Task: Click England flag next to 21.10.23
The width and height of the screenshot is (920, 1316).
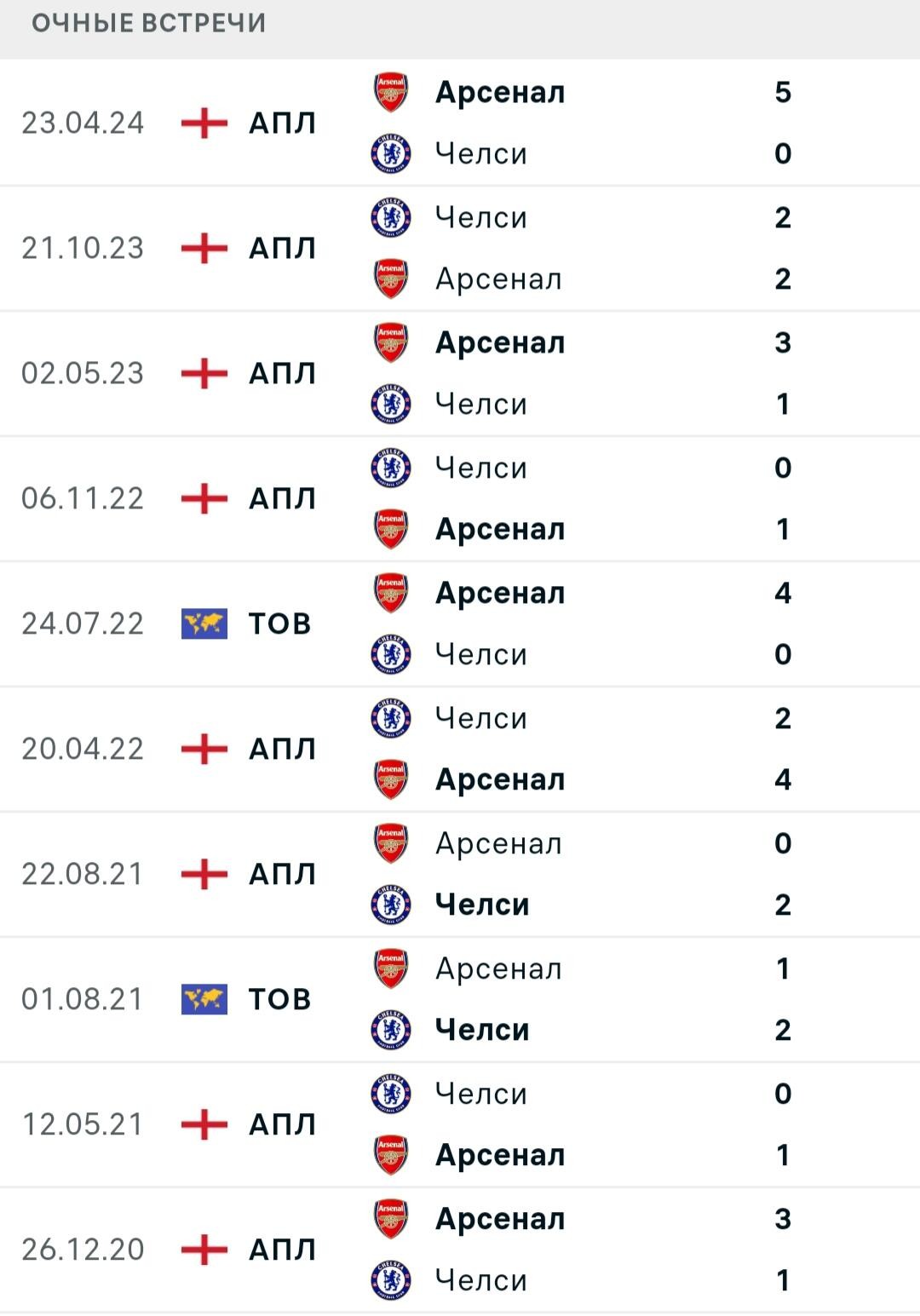Action: point(204,248)
